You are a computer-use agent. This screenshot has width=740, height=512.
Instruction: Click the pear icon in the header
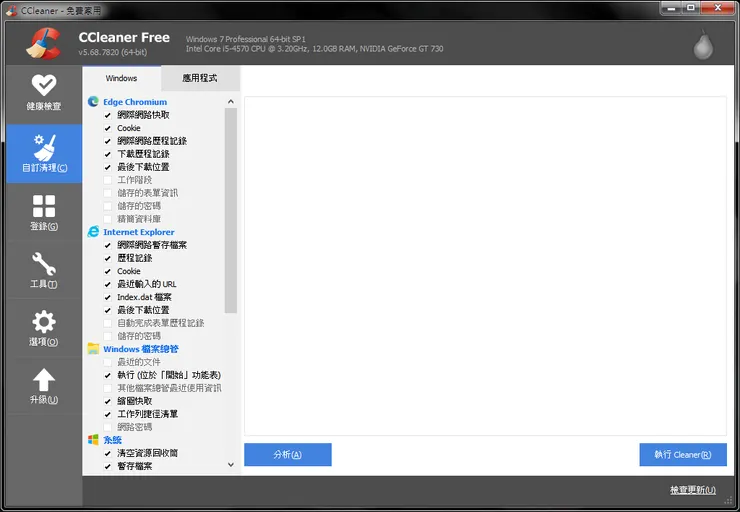(703, 45)
